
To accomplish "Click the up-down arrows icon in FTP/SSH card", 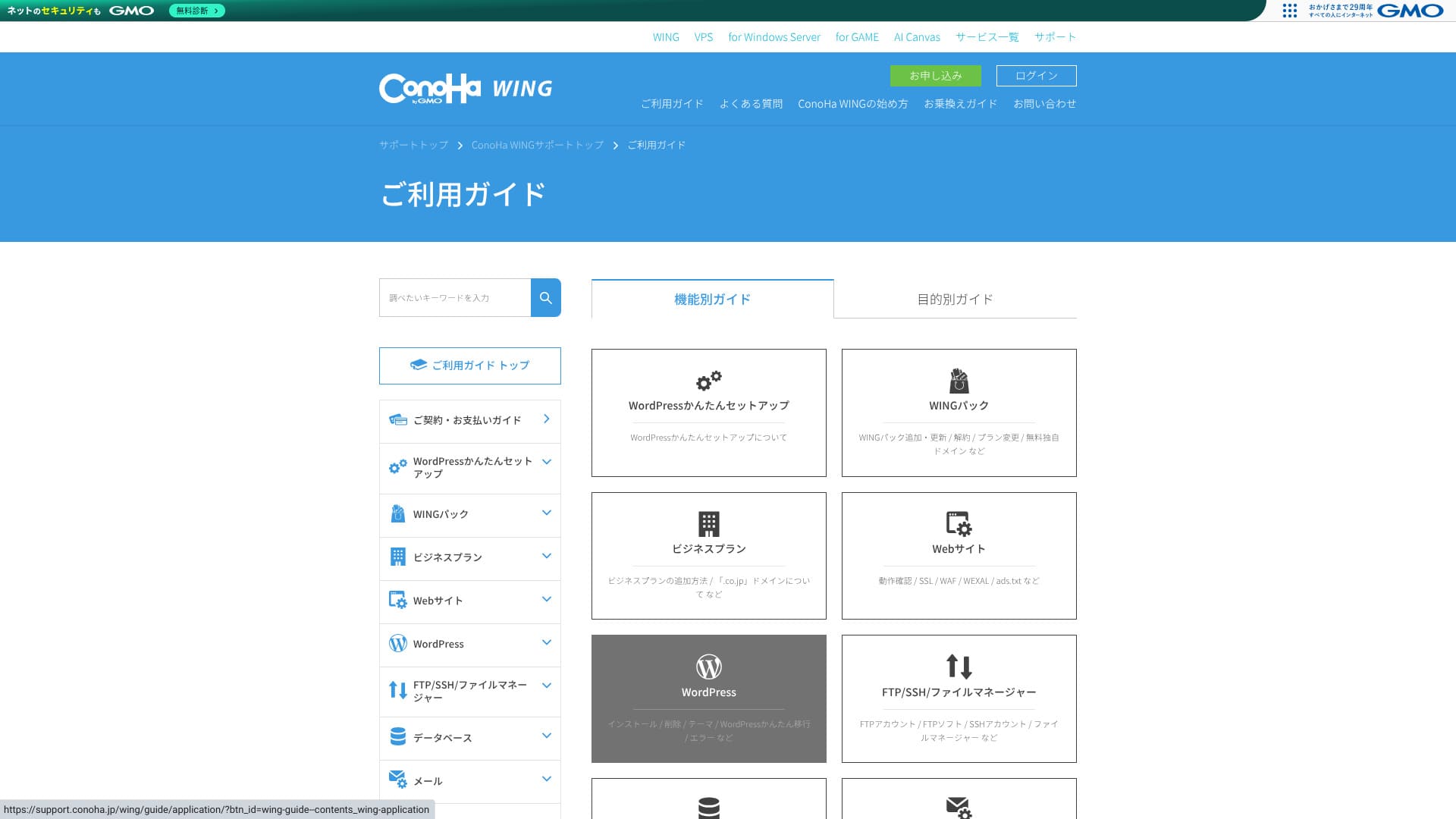I will [x=959, y=667].
